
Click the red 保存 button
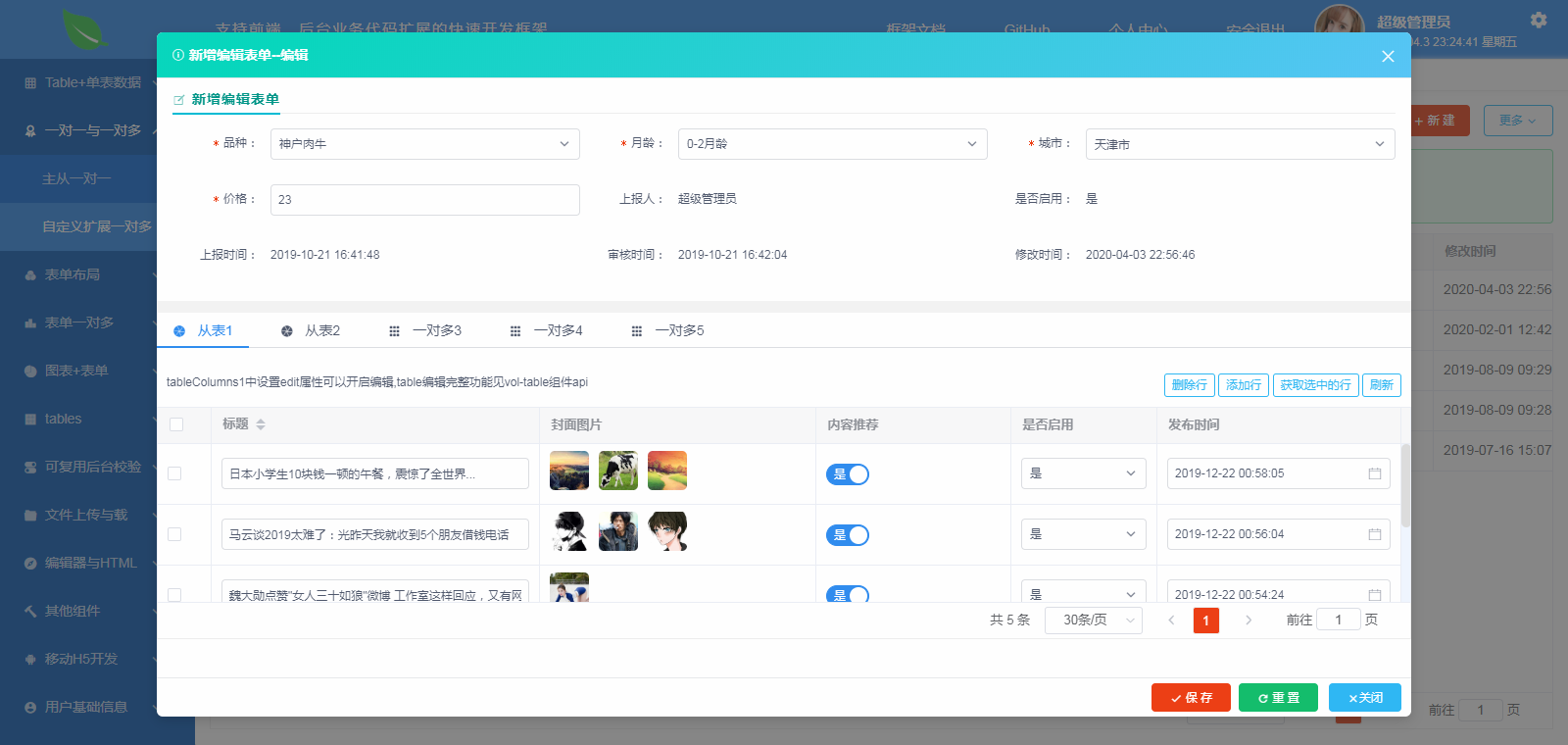coord(1191,698)
